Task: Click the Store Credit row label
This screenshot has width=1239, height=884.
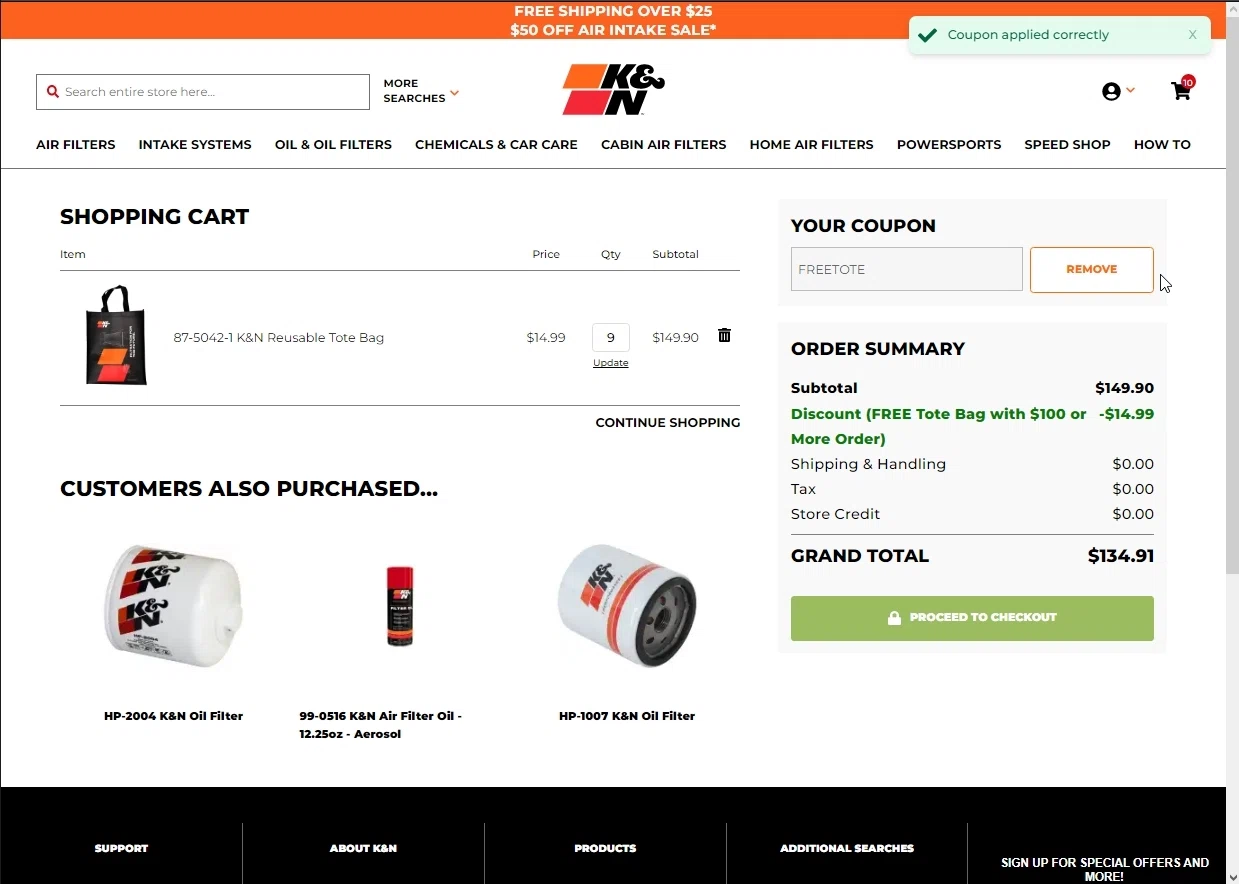Action: [x=836, y=514]
